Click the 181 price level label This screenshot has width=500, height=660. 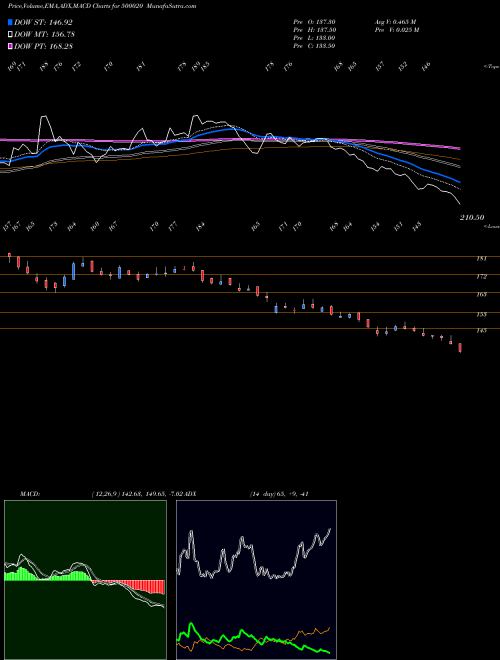[x=481, y=258]
